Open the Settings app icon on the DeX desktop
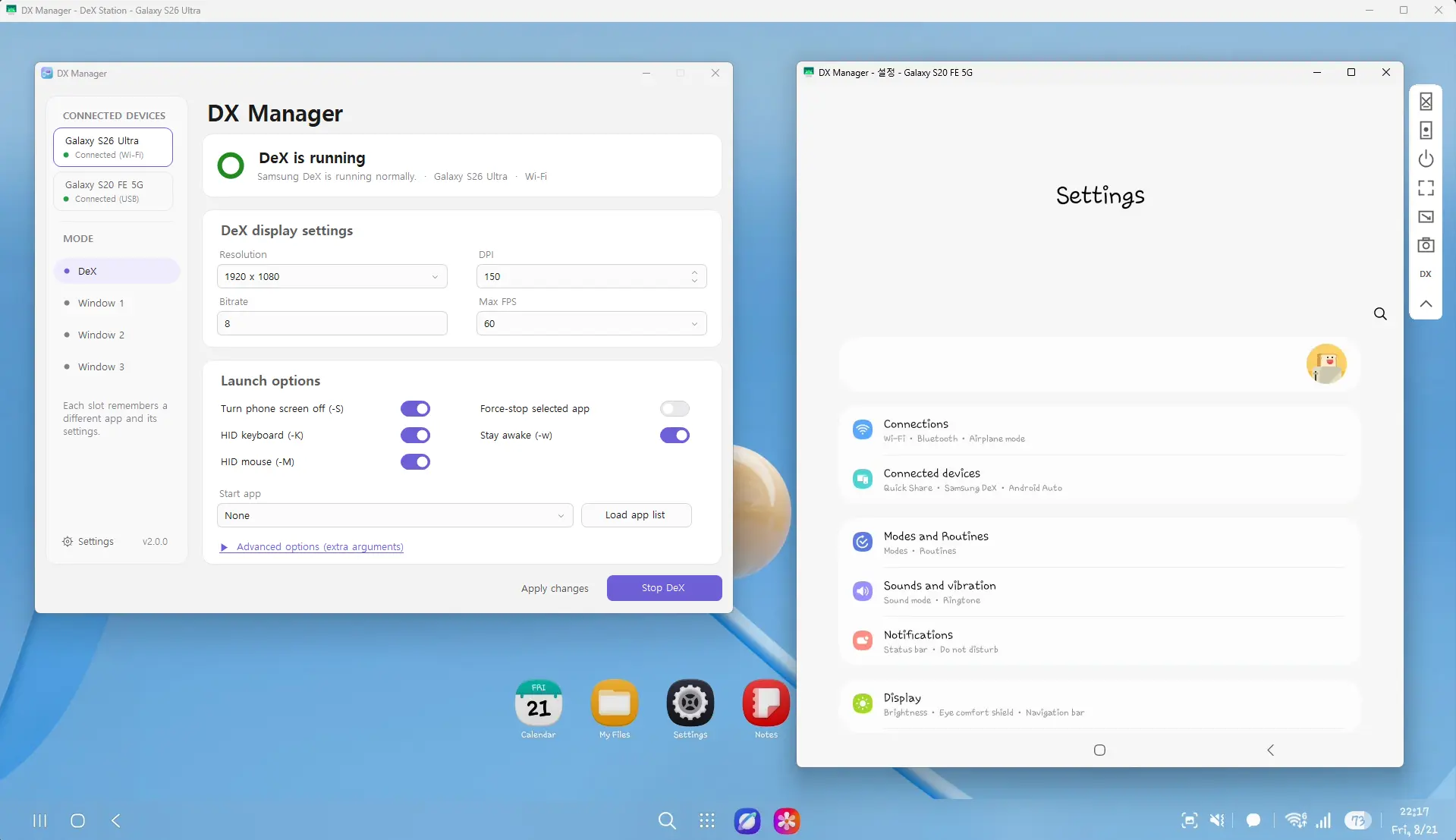Image resolution: width=1456 pixels, height=840 pixels. [690, 709]
